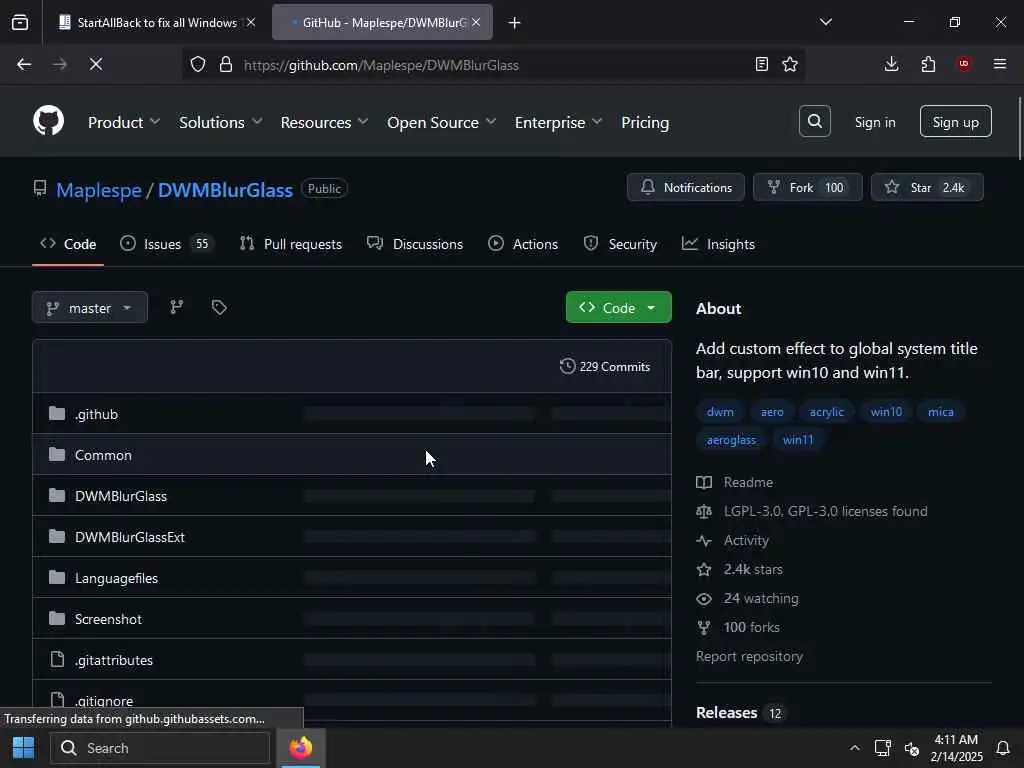Viewport: 1024px width, 768px height.
Task: Expand the Resources navigation dropdown
Action: pos(325,122)
